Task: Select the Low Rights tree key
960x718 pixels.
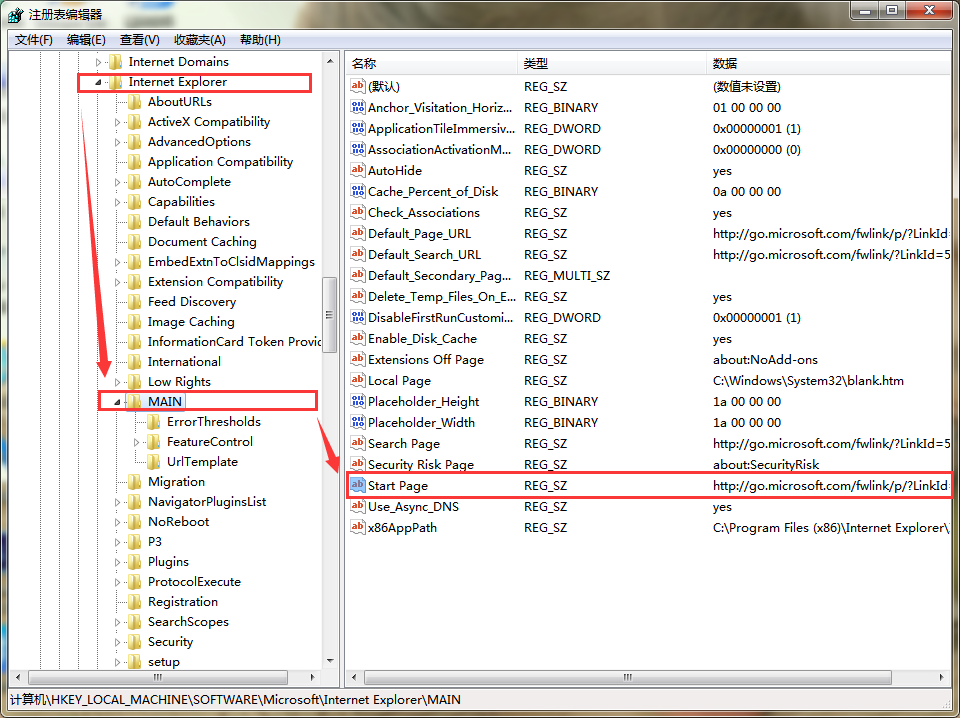Action: point(179,382)
